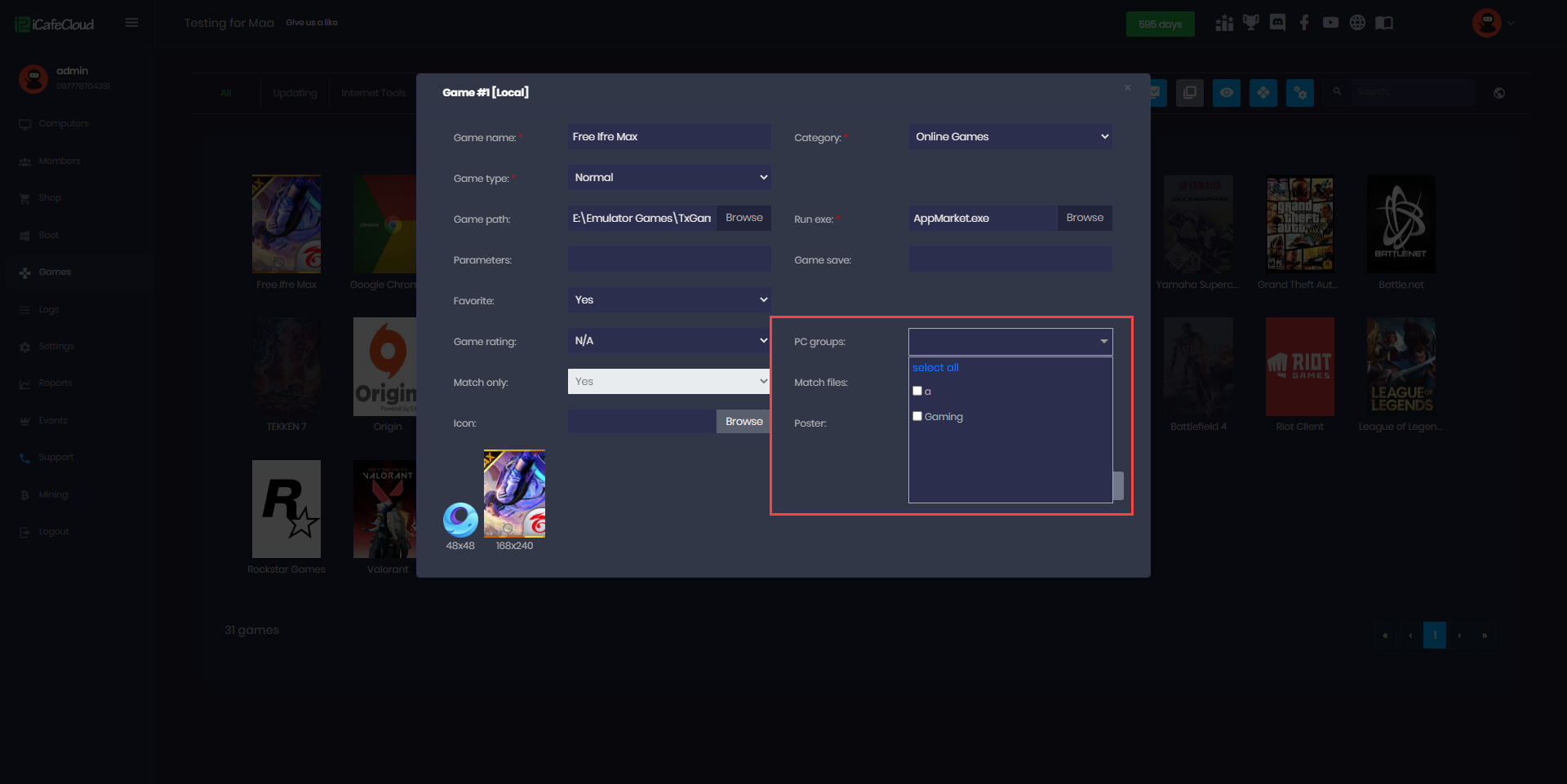The width and height of the screenshot is (1567, 784).
Task: Click the iCafeCloud logo
Action: point(54,24)
